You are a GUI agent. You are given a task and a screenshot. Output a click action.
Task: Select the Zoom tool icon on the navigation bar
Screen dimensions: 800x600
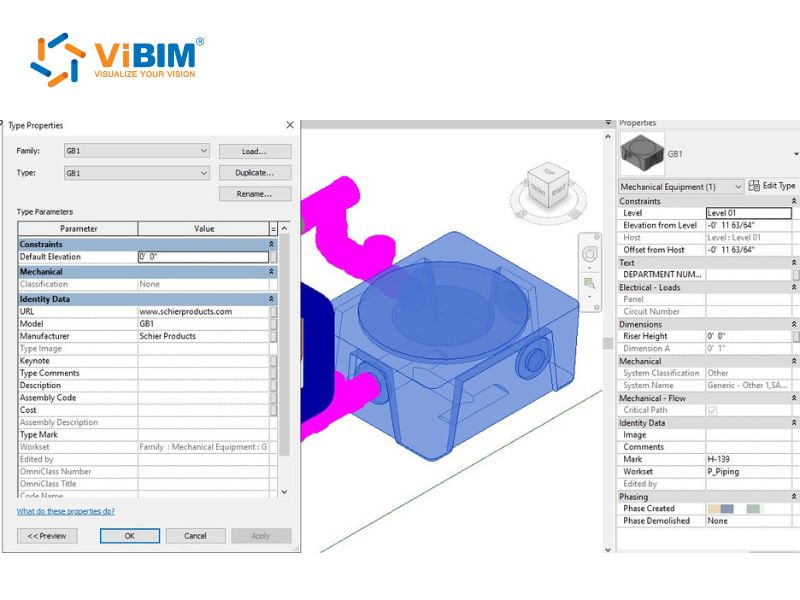coord(589,281)
